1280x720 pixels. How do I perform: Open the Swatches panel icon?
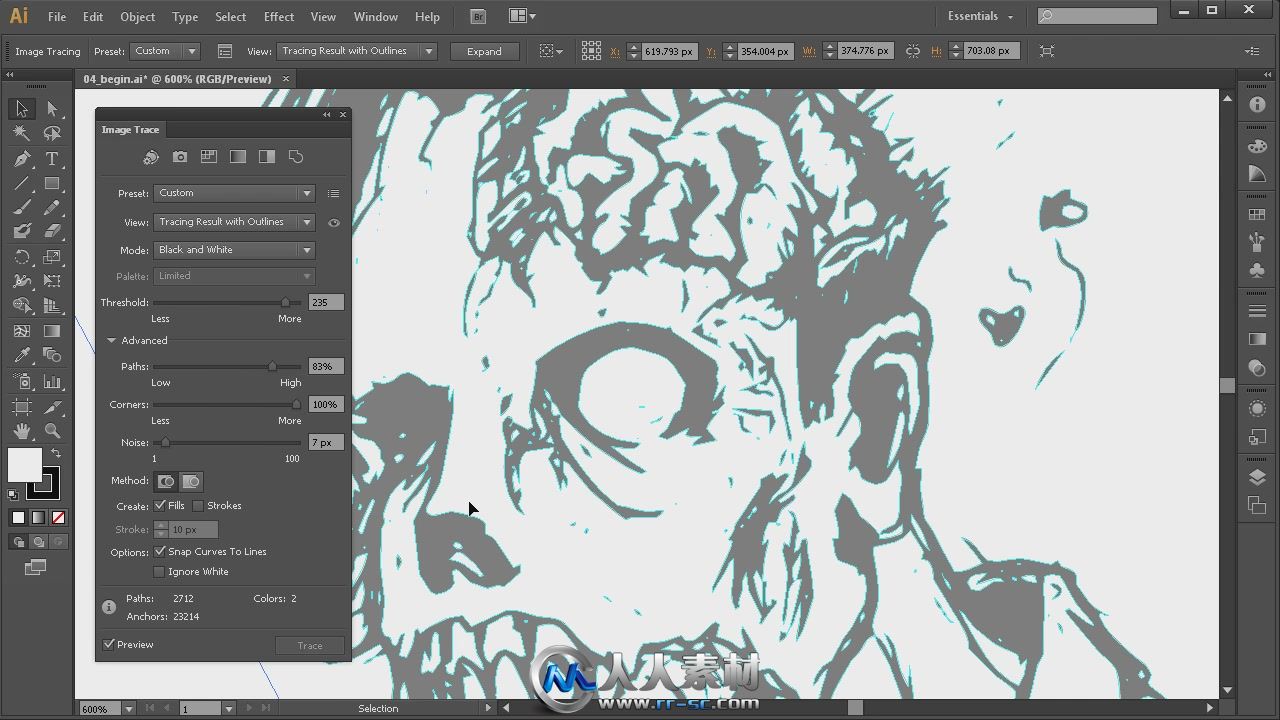[1257, 215]
